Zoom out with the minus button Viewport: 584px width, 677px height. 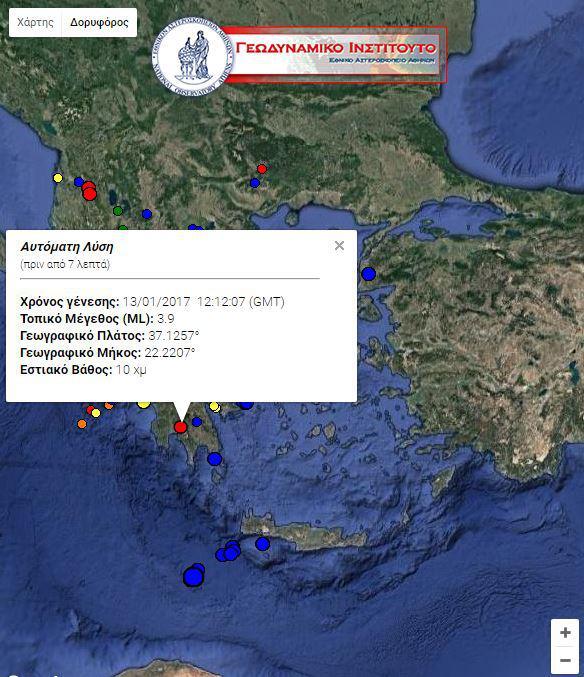tap(565, 660)
